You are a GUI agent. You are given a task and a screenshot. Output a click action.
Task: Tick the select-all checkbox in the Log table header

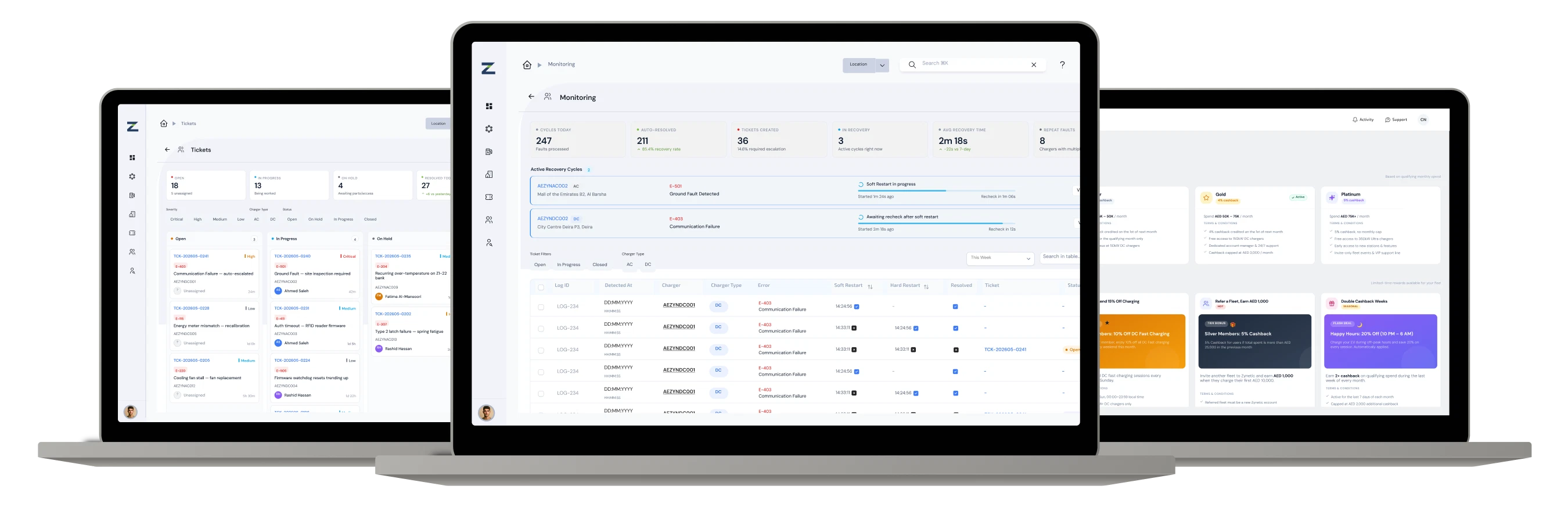[x=541, y=287]
